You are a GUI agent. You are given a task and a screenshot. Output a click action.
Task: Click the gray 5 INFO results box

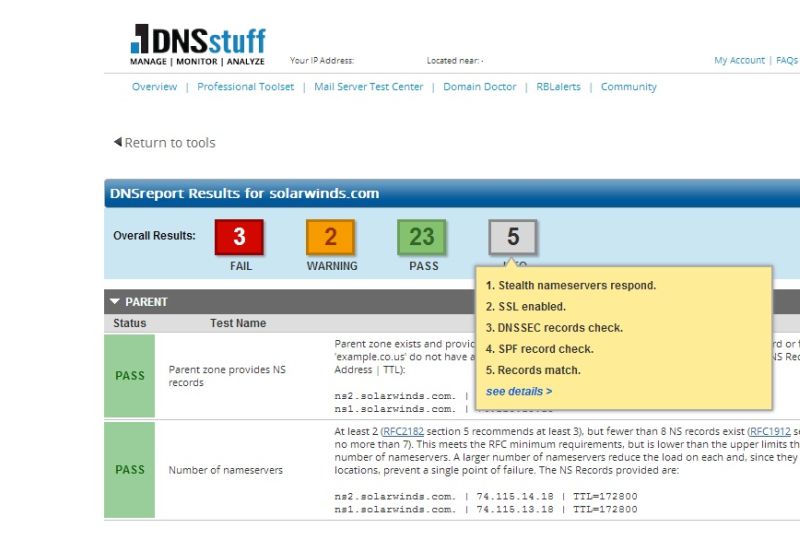tap(513, 237)
